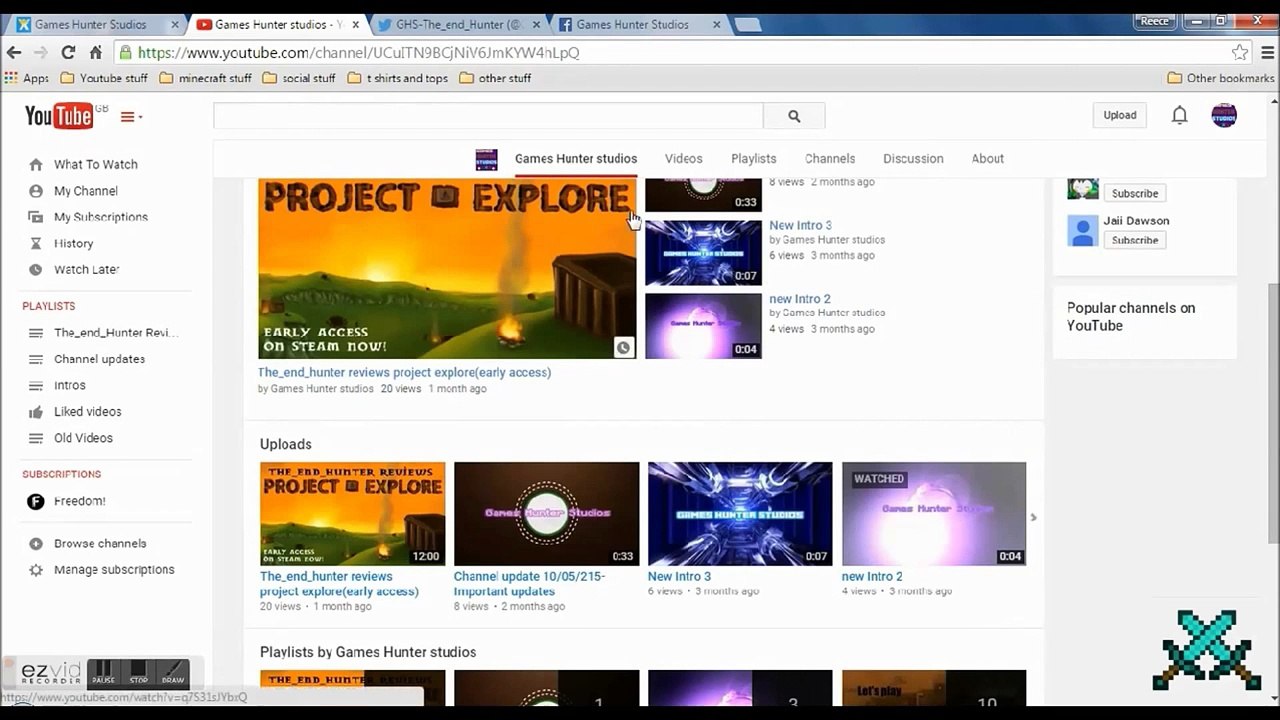Open the minecraft stuff bookmark folder

pyautogui.click(x=206, y=78)
